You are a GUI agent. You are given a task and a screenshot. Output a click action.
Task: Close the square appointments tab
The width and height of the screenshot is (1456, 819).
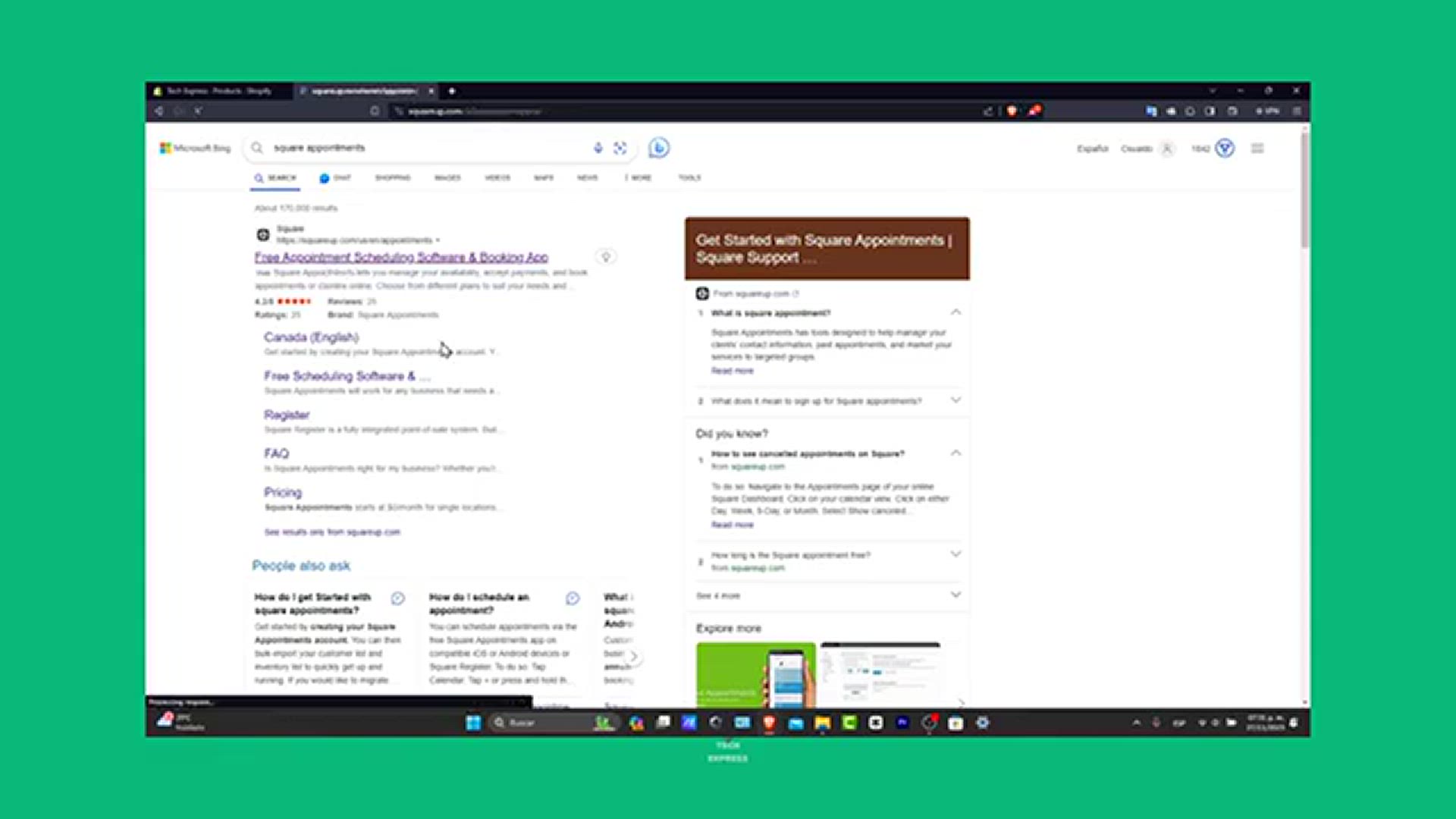coord(431,91)
